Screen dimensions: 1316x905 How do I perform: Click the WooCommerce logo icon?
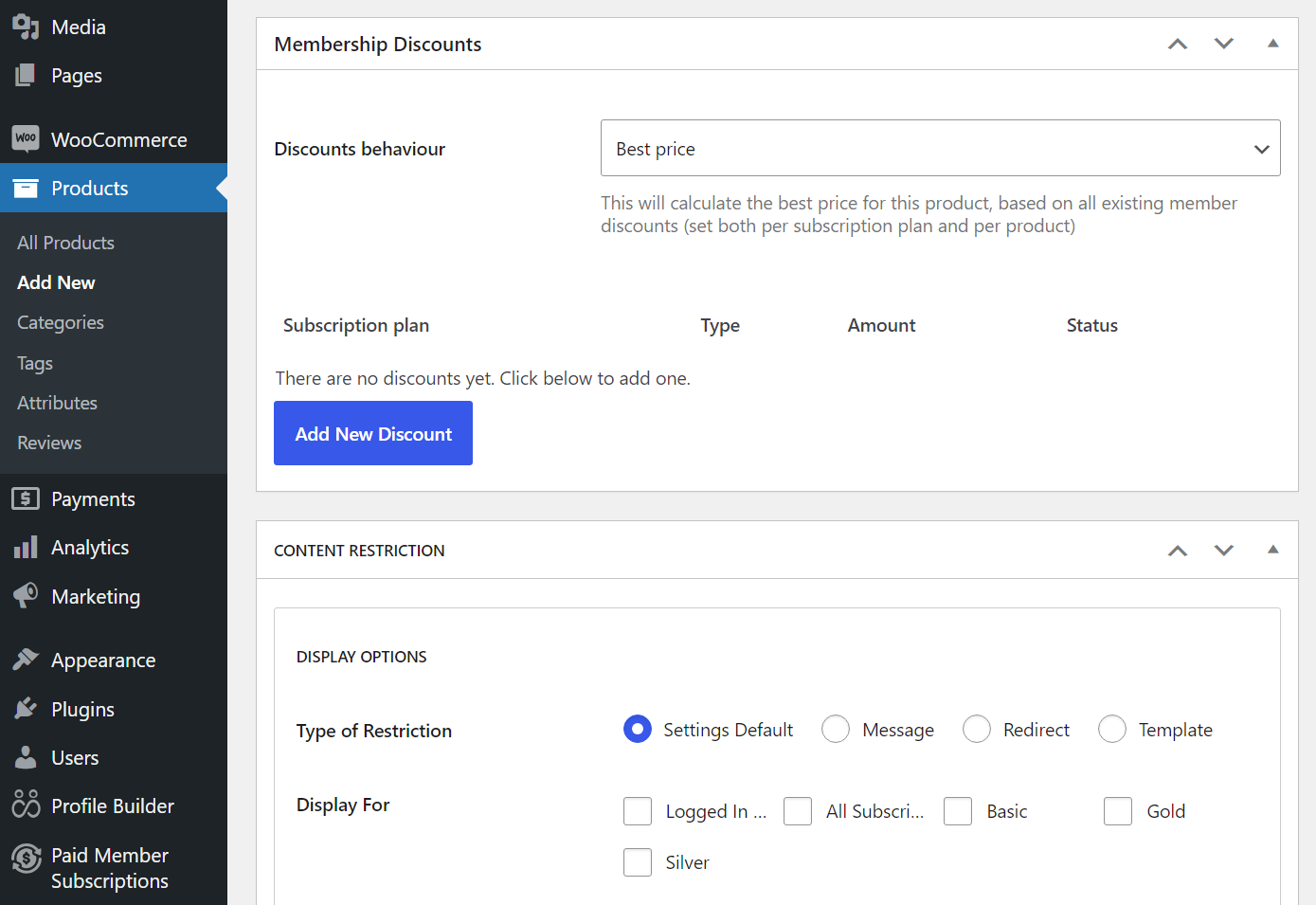[26, 138]
